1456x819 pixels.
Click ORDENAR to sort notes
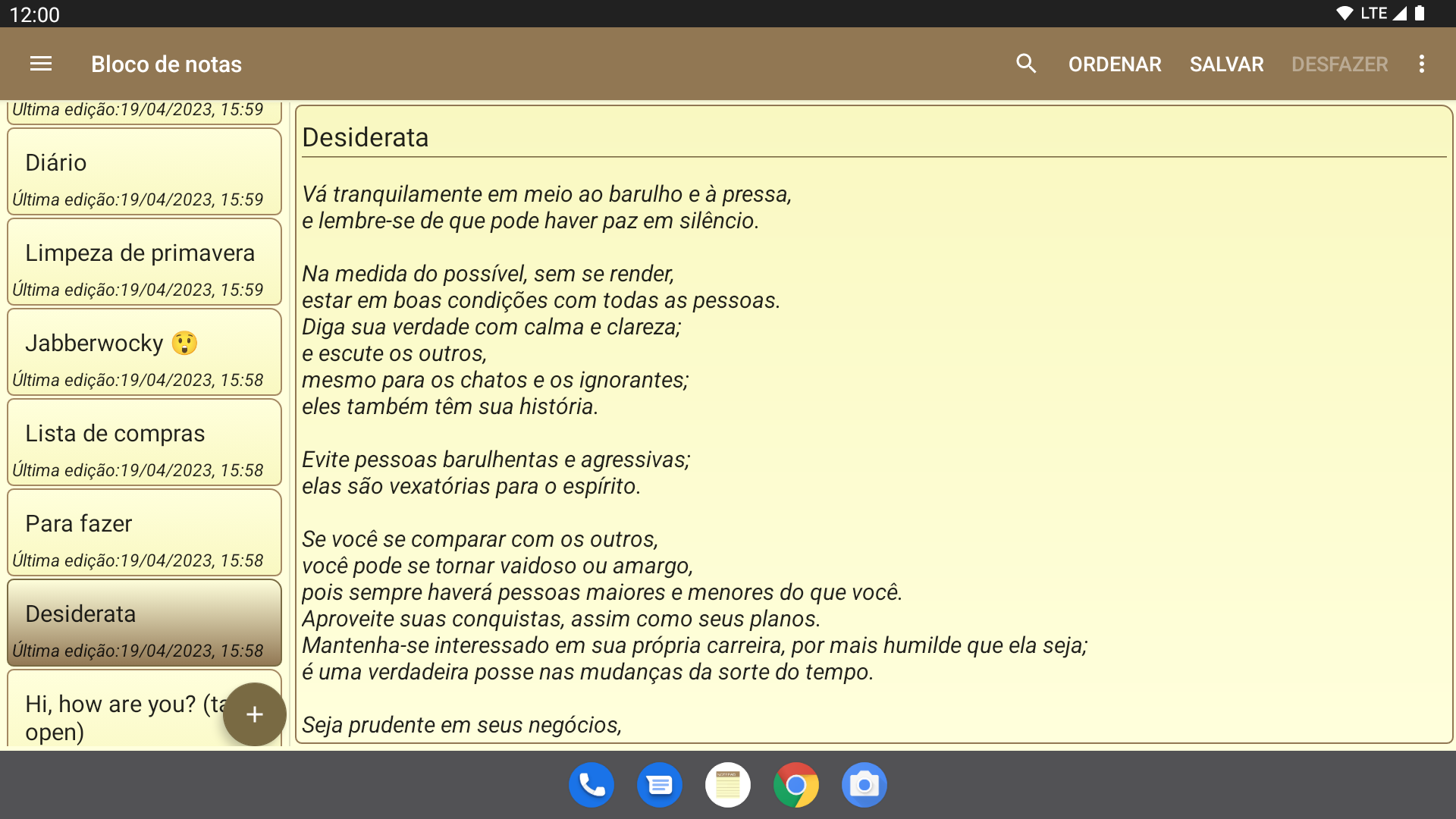coord(1115,64)
